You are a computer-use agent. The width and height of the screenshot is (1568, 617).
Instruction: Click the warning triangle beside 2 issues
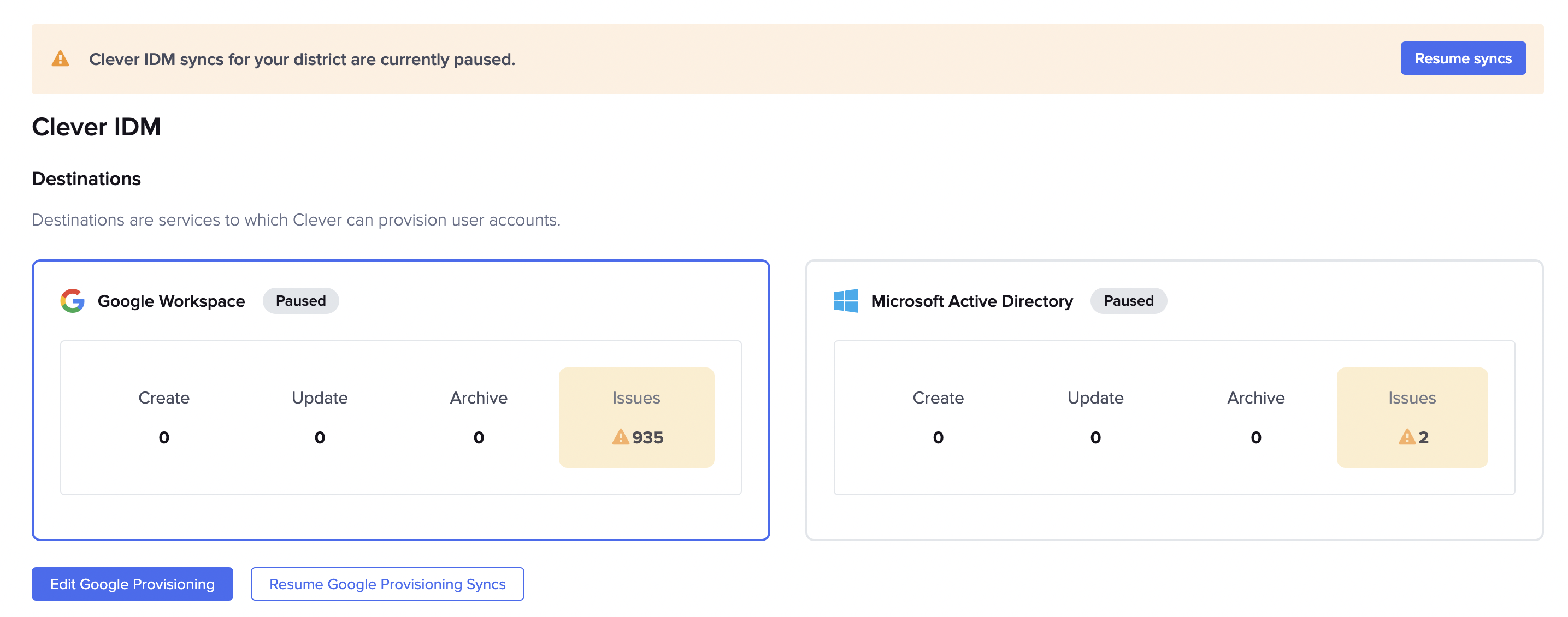(x=1406, y=437)
